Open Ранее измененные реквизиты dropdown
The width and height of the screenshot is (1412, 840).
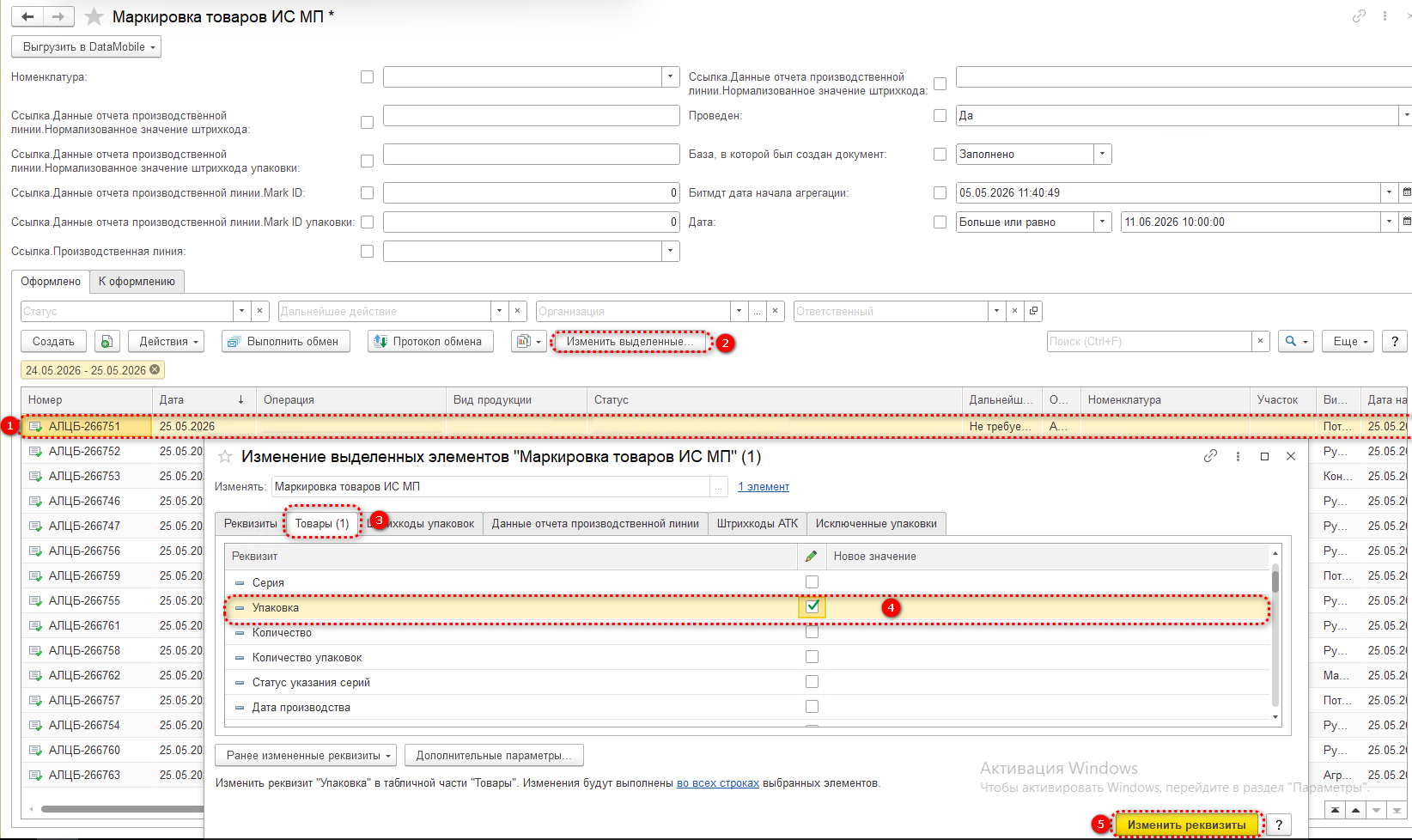[305, 756]
